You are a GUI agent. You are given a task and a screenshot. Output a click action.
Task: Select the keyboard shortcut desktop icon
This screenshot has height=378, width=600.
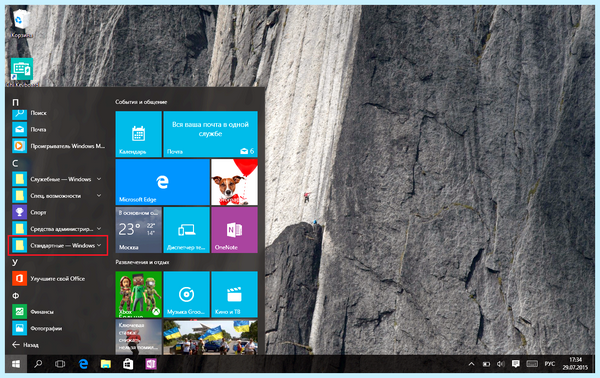(22, 72)
